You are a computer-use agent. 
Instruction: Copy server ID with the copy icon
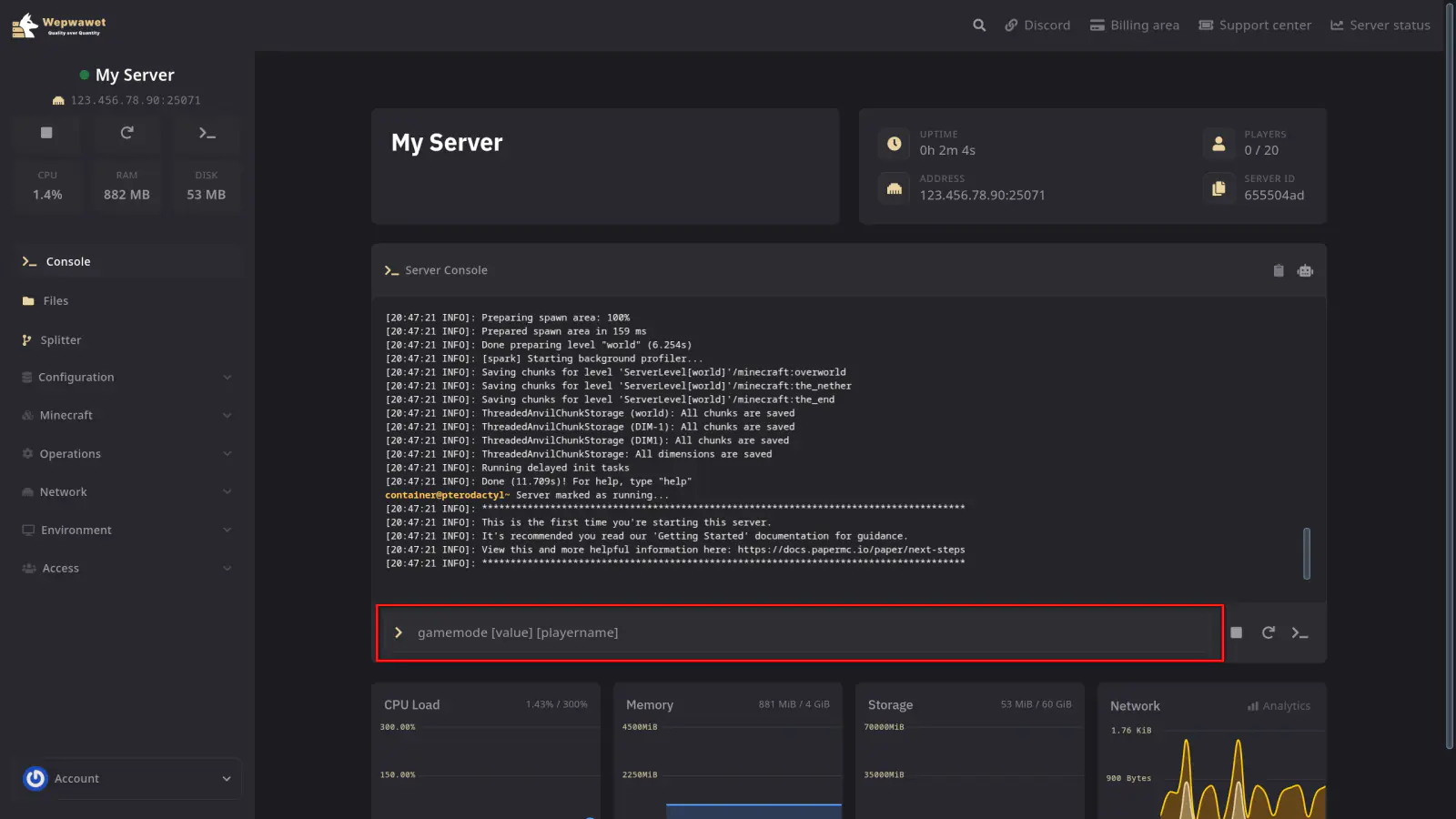click(x=1218, y=188)
